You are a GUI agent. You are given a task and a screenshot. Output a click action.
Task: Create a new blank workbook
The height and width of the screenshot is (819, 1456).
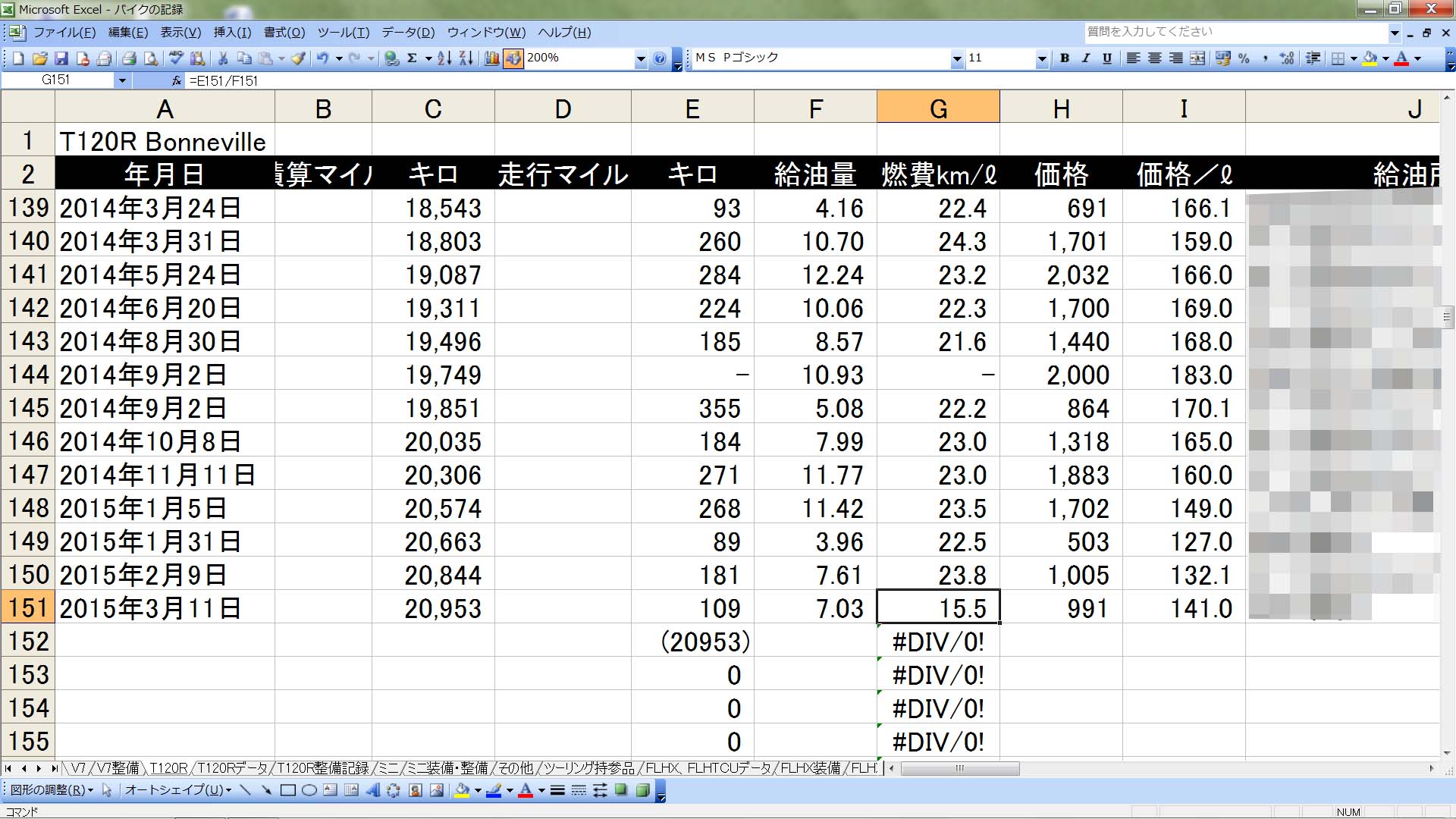(x=19, y=58)
